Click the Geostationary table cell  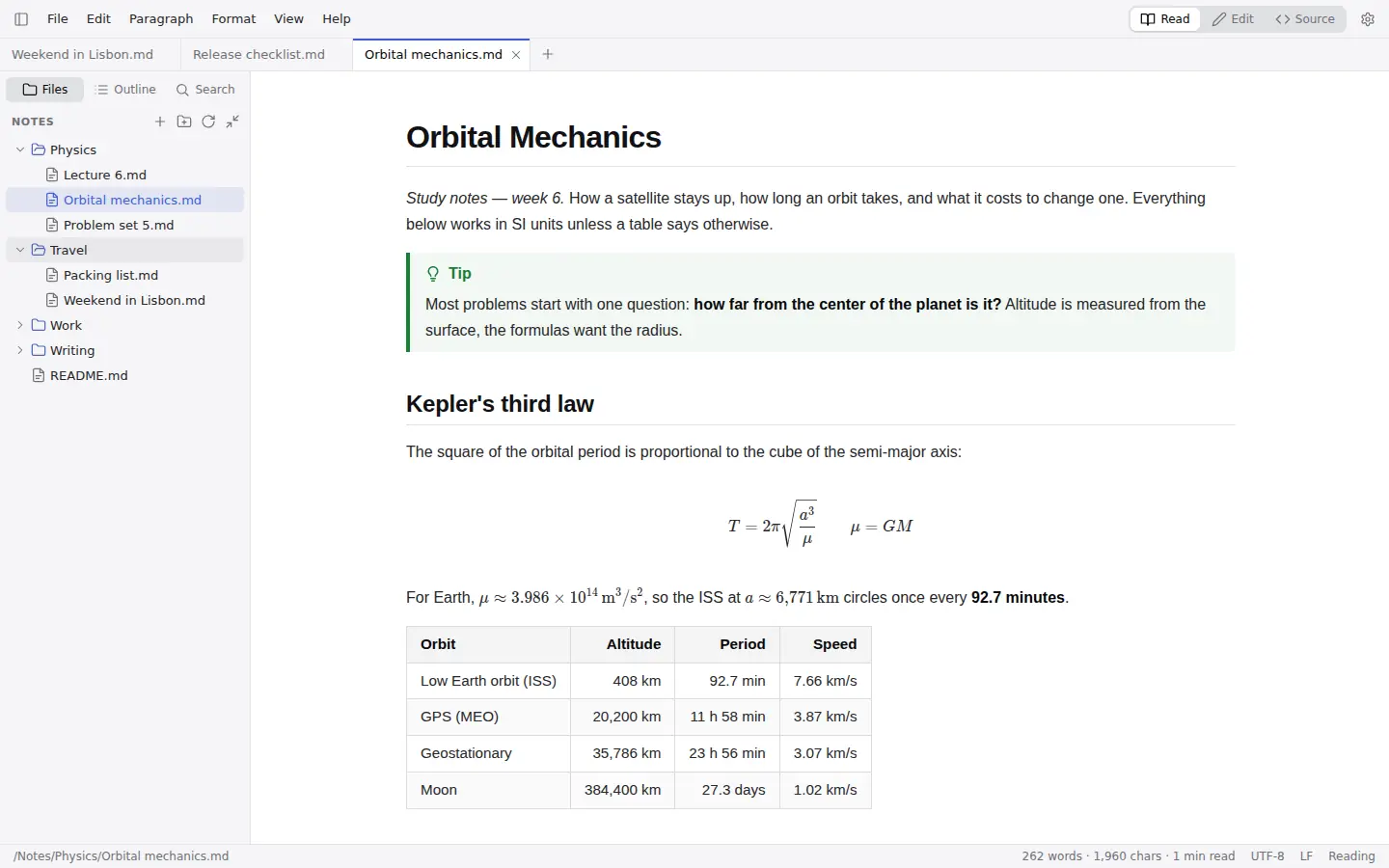click(x=488, y=753)
